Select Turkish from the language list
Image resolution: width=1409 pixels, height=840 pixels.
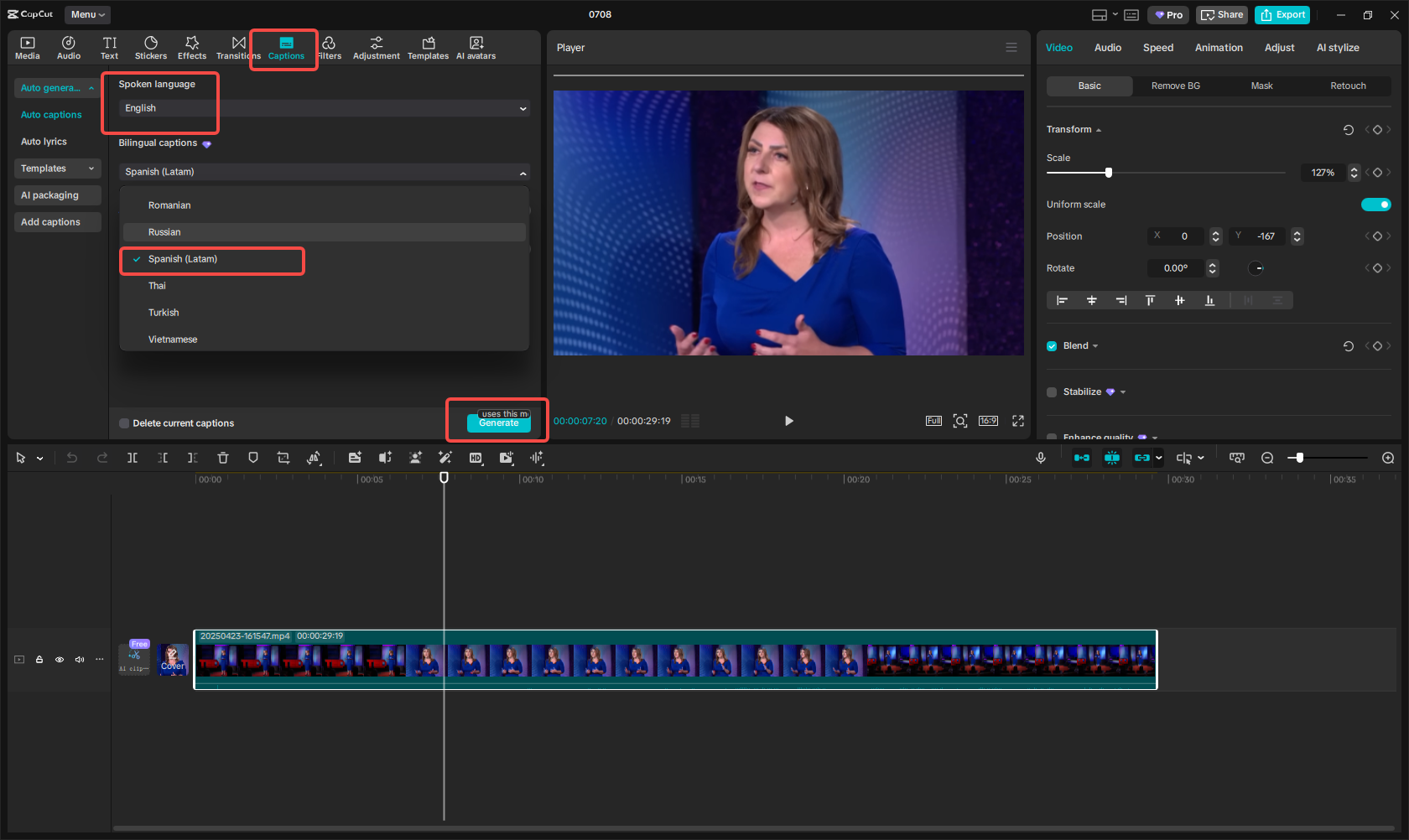tap(164, 313)
